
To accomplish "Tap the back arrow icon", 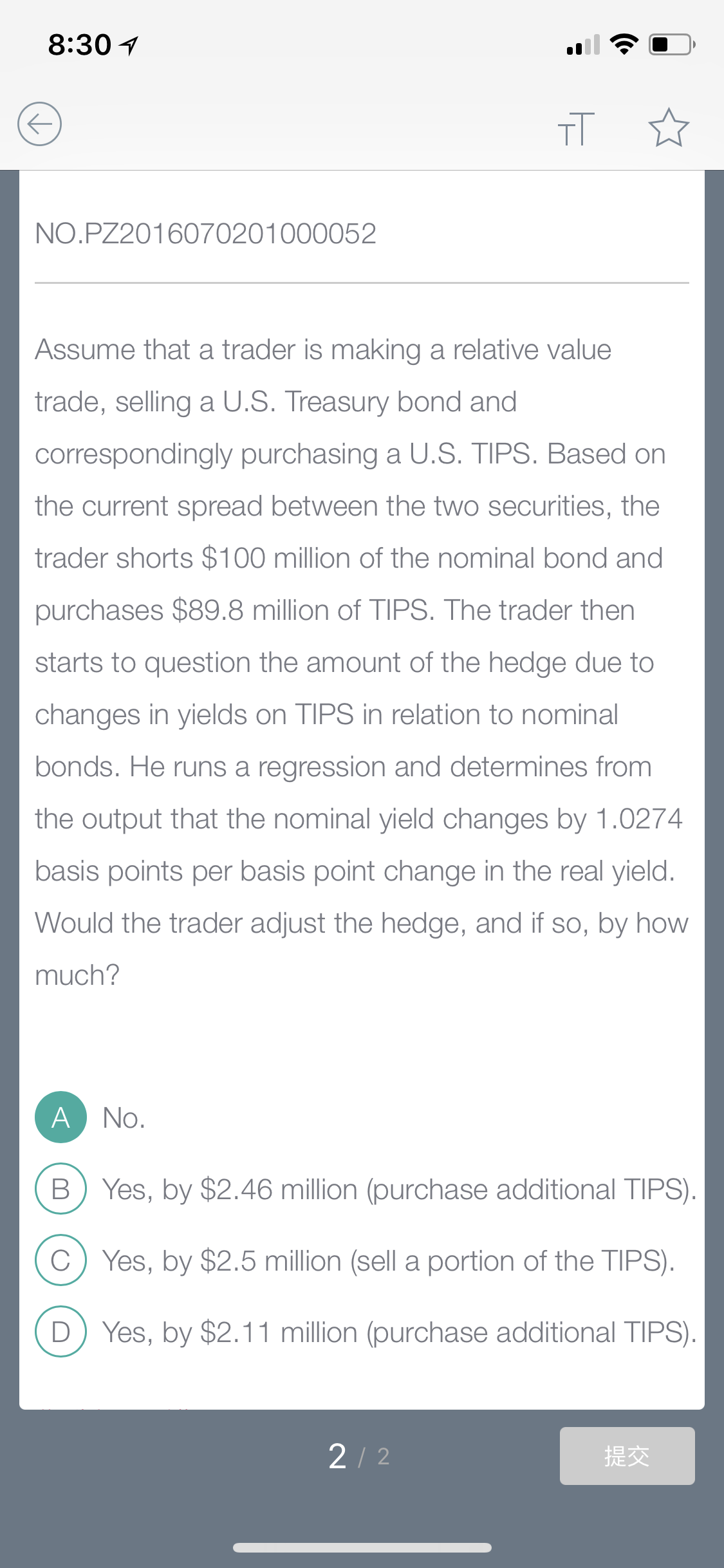I will 39,124.
